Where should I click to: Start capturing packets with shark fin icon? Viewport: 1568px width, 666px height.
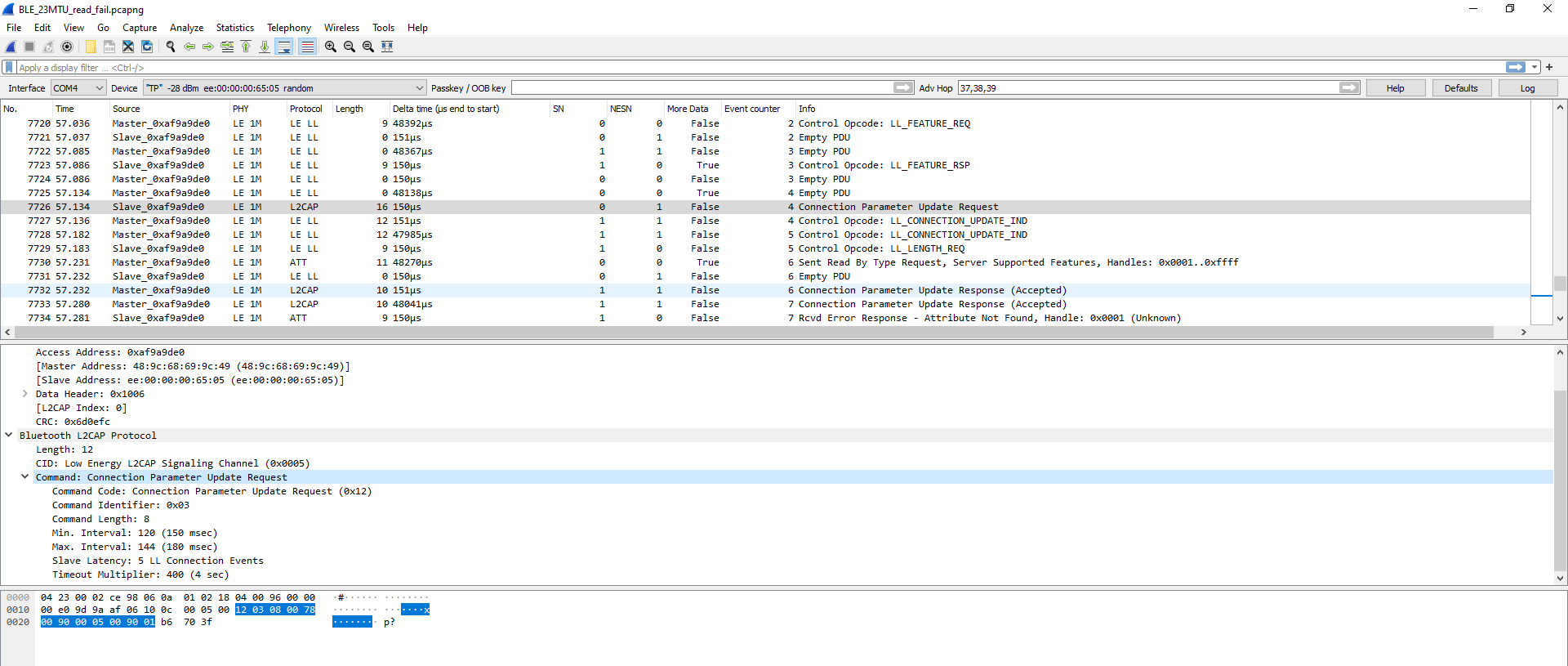tap(11, 47)
